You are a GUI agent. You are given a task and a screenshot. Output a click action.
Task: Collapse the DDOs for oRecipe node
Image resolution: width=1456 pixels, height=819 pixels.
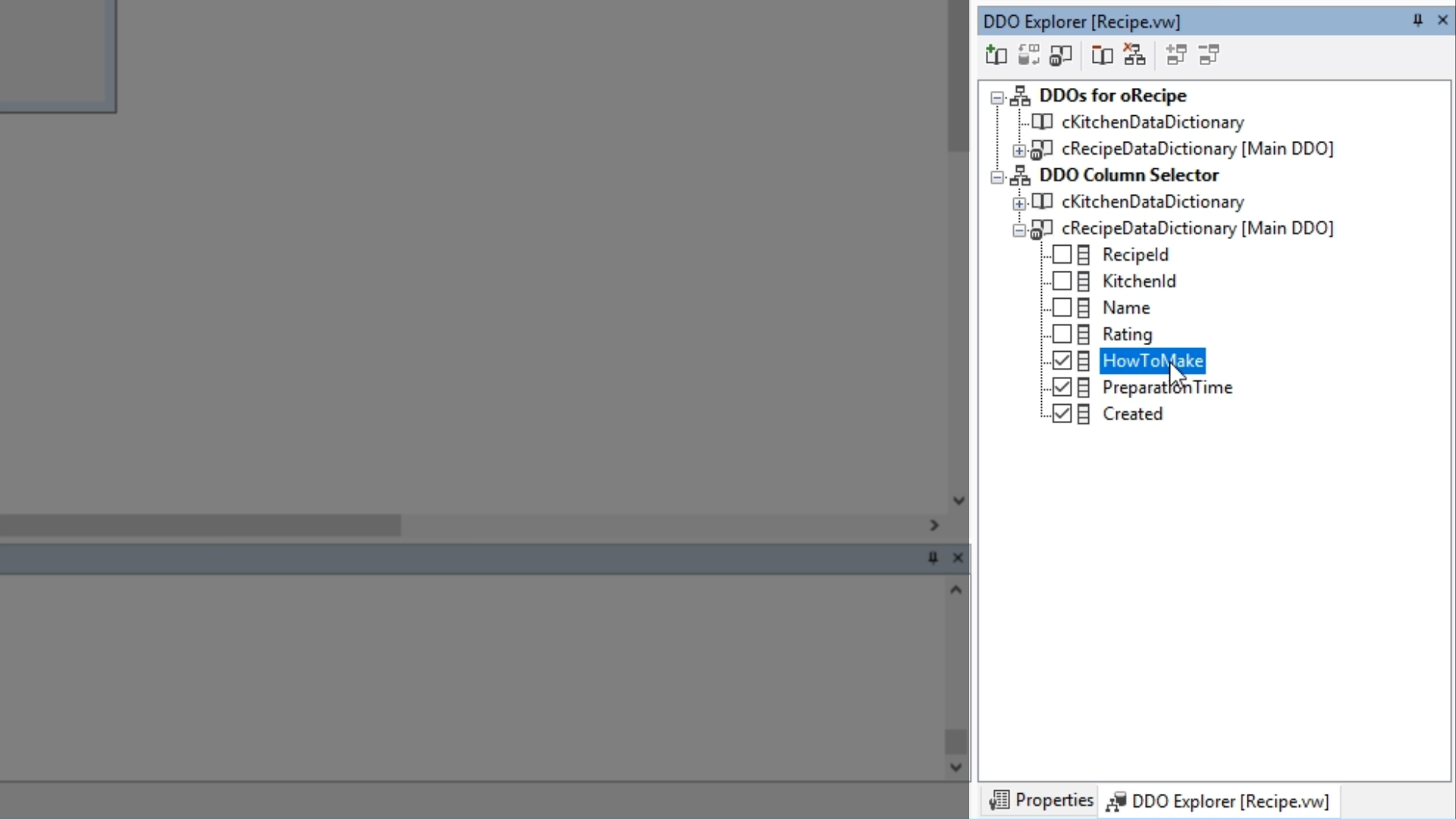click(997, 97)
